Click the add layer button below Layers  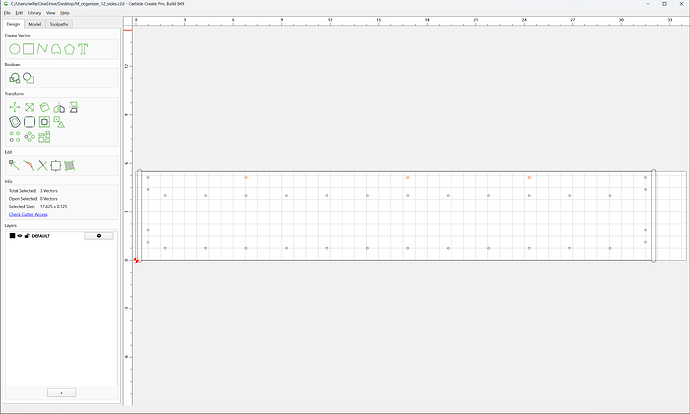point(61,392)
